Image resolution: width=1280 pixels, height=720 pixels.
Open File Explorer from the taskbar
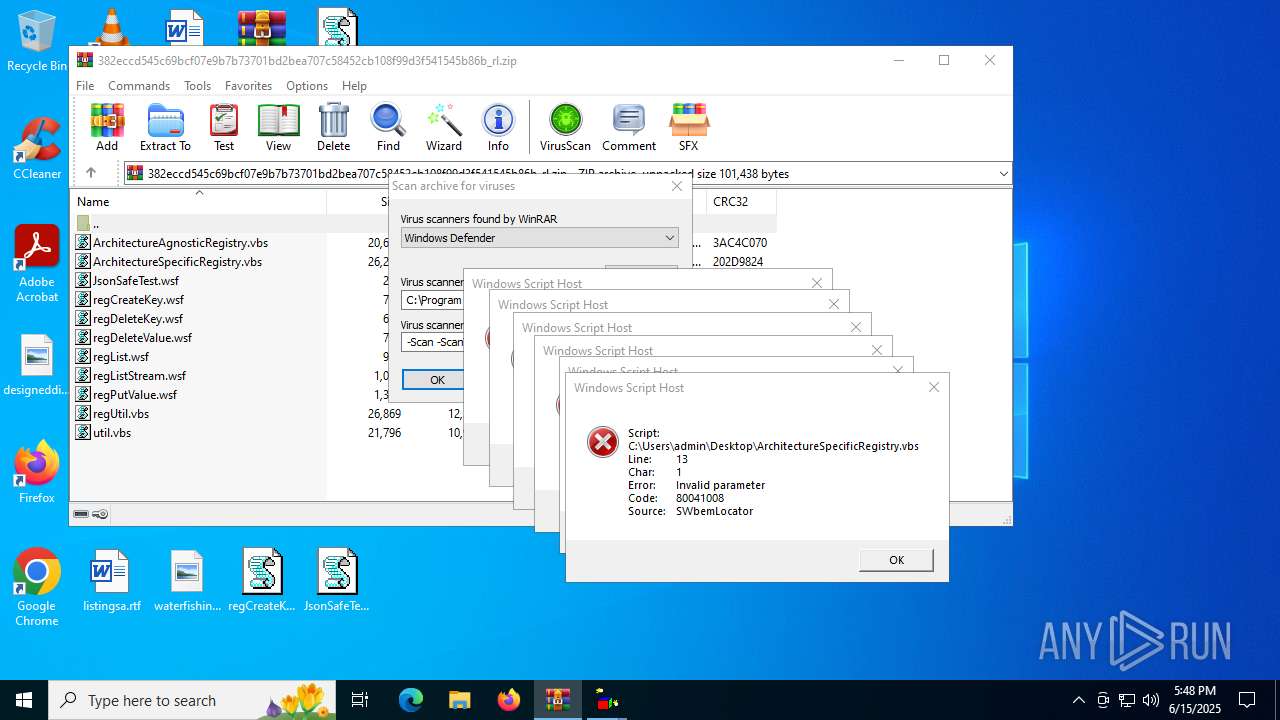click(x=459, y=700)
